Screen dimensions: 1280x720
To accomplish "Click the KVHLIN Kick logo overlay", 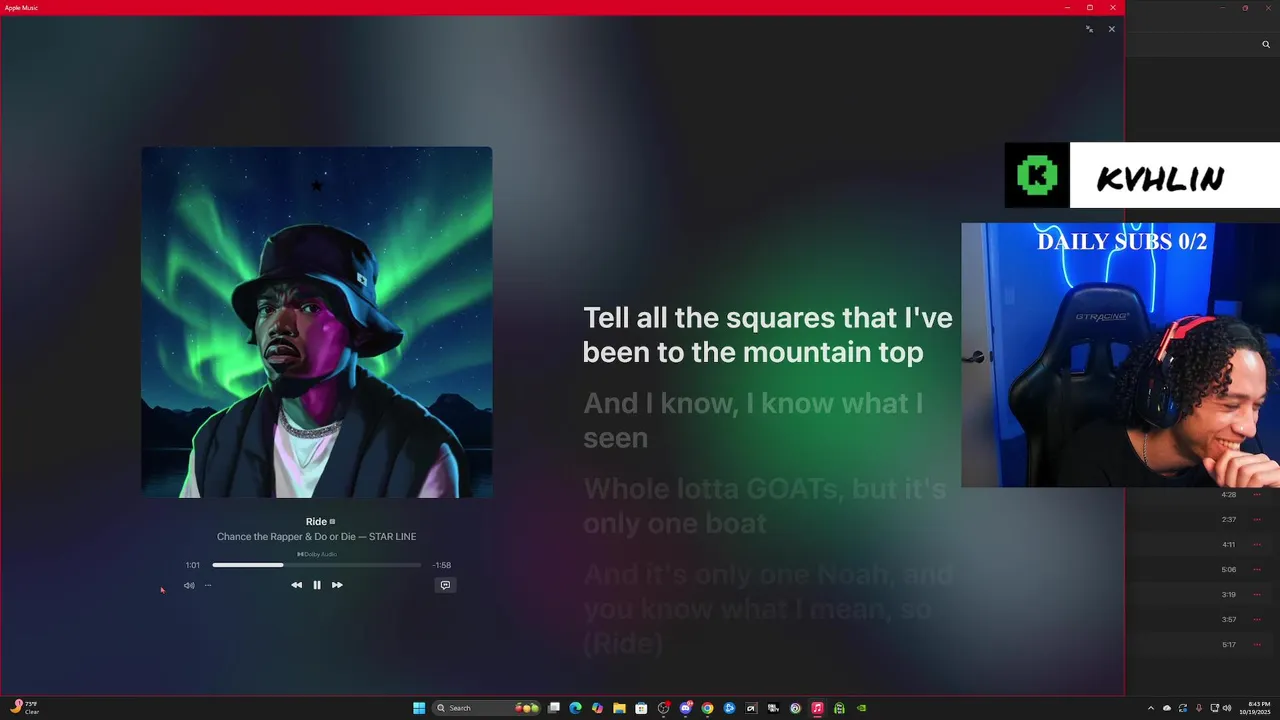I will pyautogui.click(x=1037, y=175).
